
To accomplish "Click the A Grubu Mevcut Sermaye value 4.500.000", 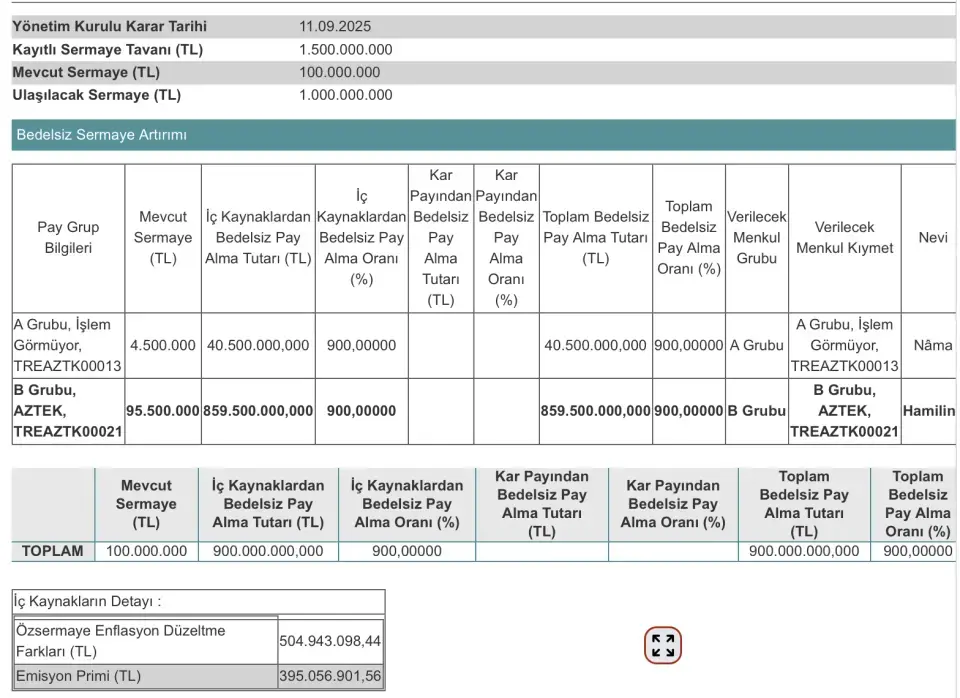I will [x=163, y=345].
